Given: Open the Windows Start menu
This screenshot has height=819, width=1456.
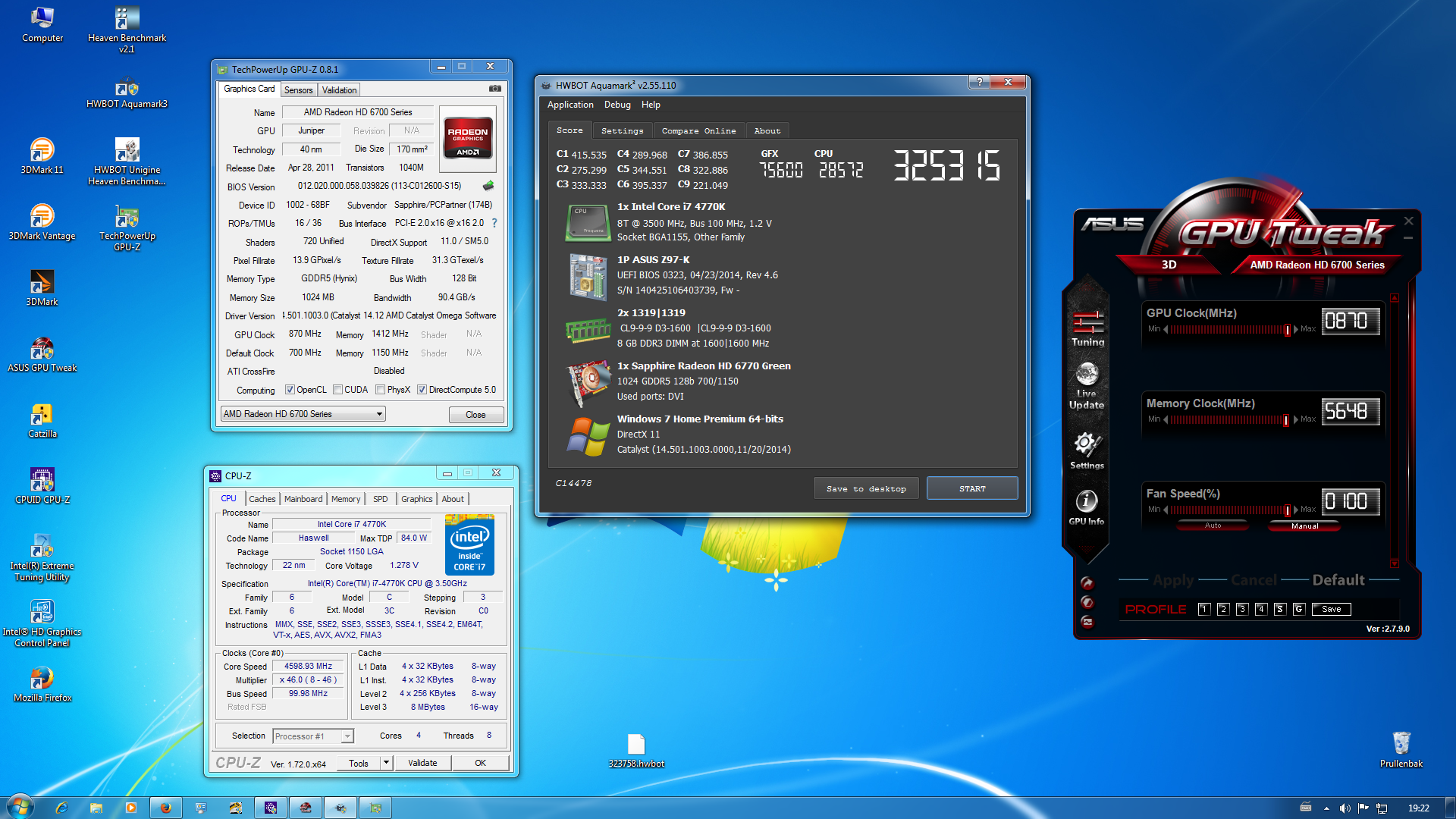Looking at the screenshot, I should [20, 807].
